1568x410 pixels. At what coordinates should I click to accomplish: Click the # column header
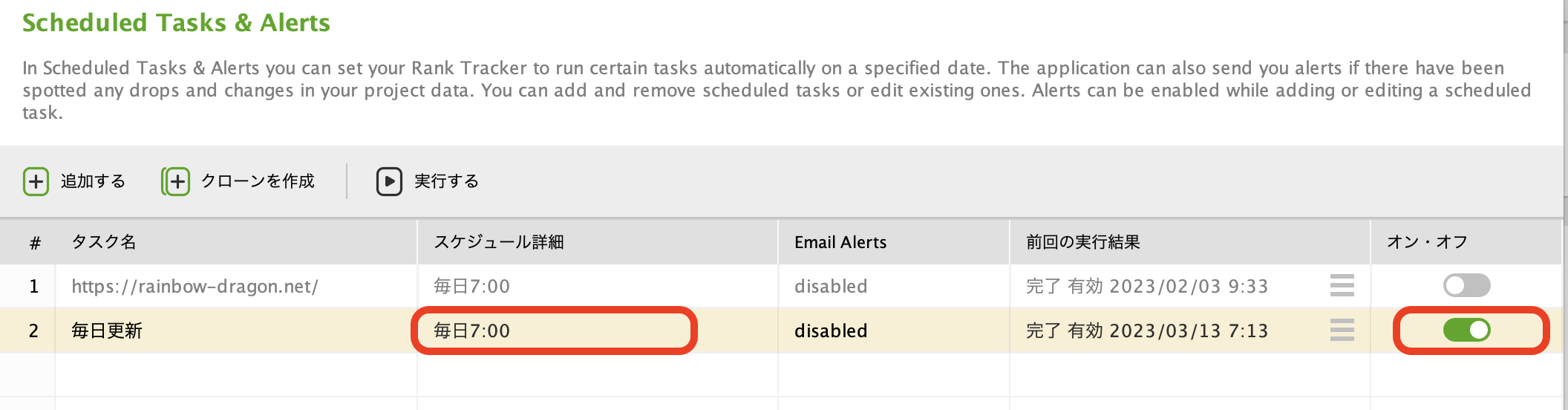35,243
